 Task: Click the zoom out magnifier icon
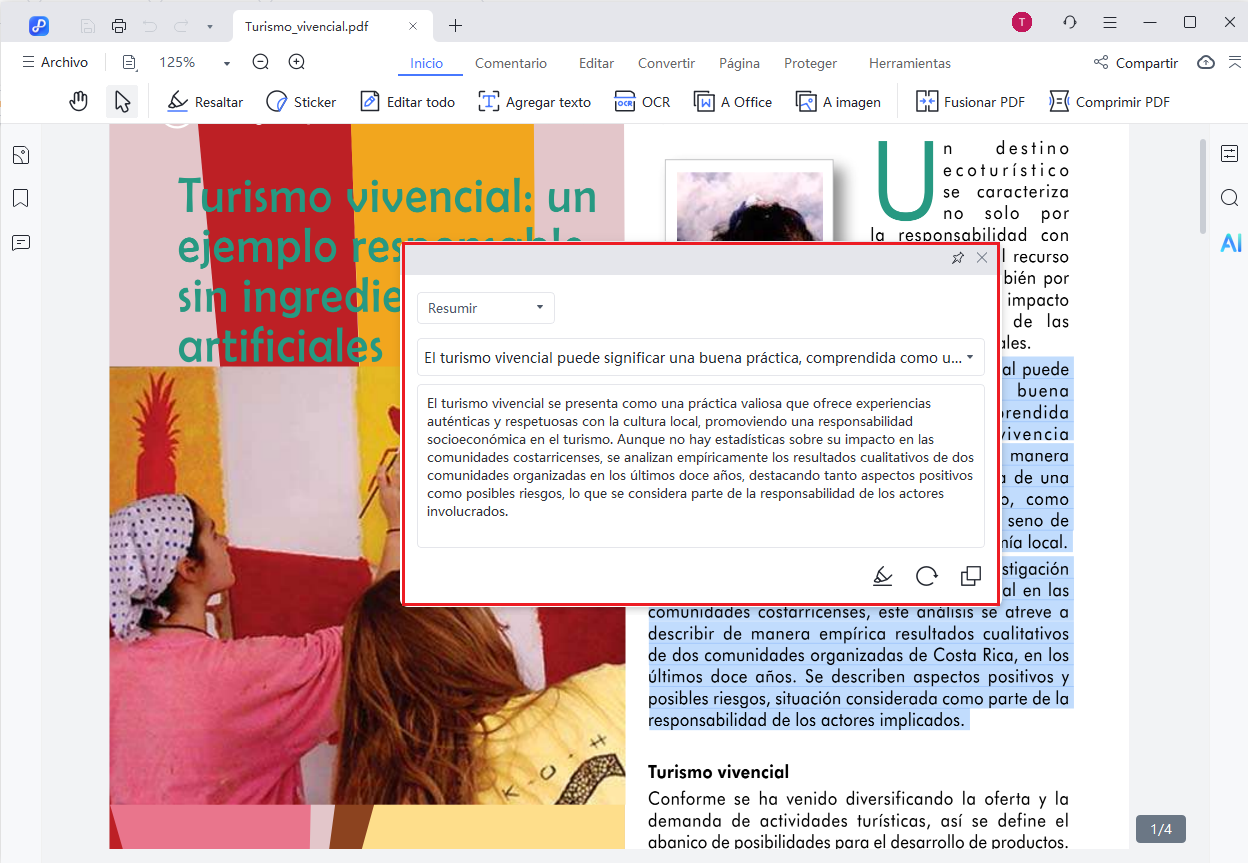tap(261, 62)
